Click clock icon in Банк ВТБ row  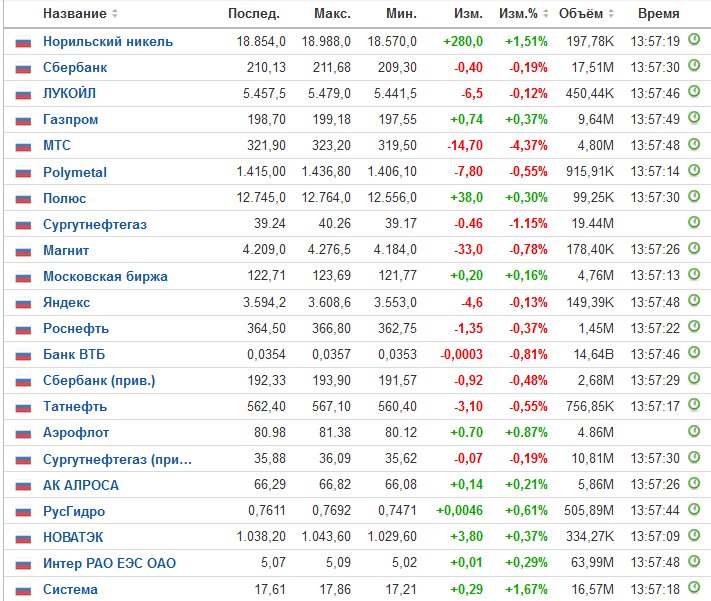pos(694,352)
